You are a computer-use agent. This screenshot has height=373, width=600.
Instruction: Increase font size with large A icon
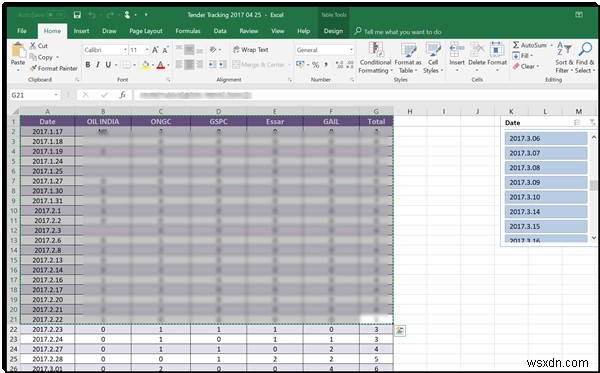pos(155,50)
